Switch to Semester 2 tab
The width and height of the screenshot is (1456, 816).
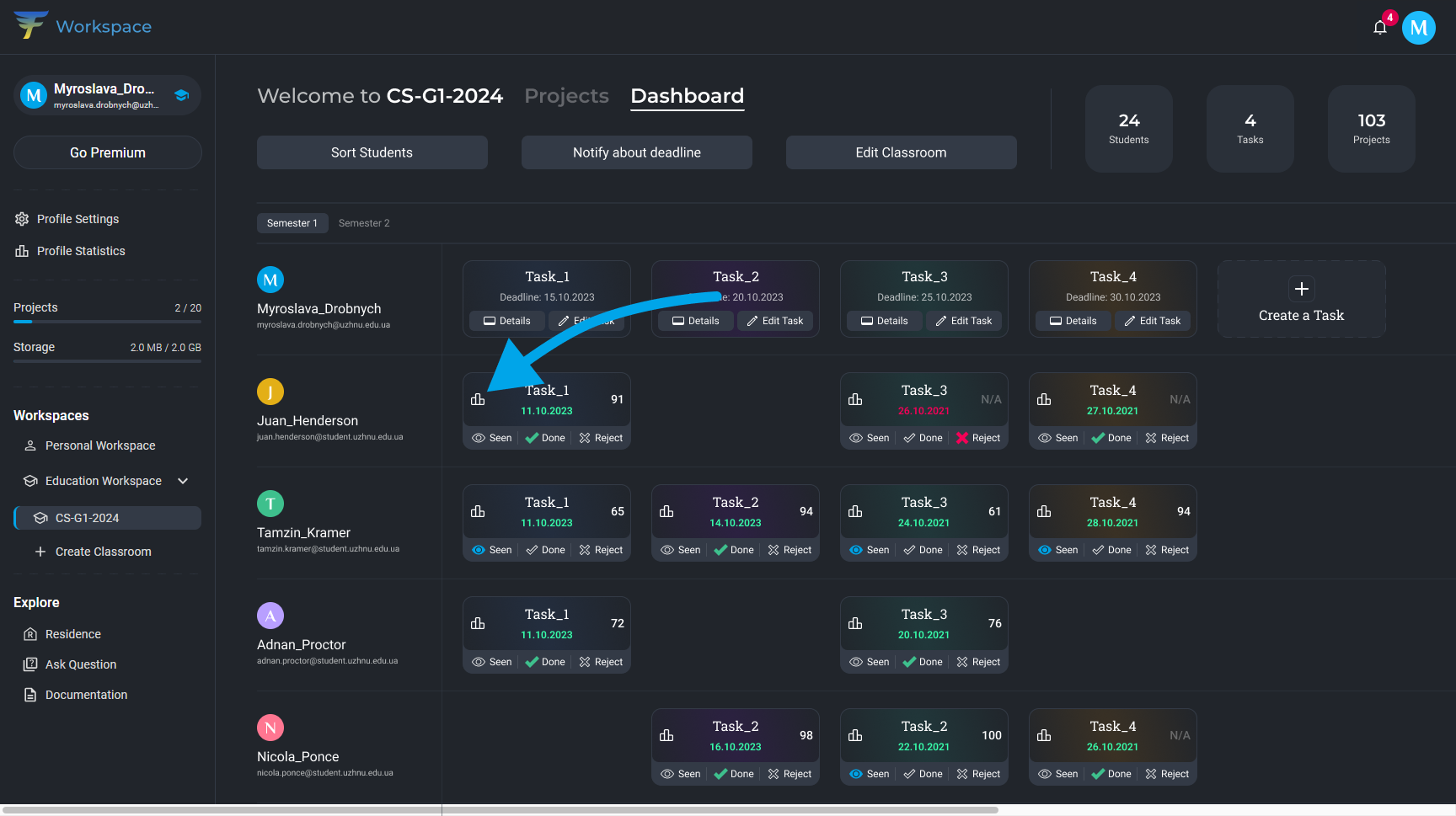[364, 223]
